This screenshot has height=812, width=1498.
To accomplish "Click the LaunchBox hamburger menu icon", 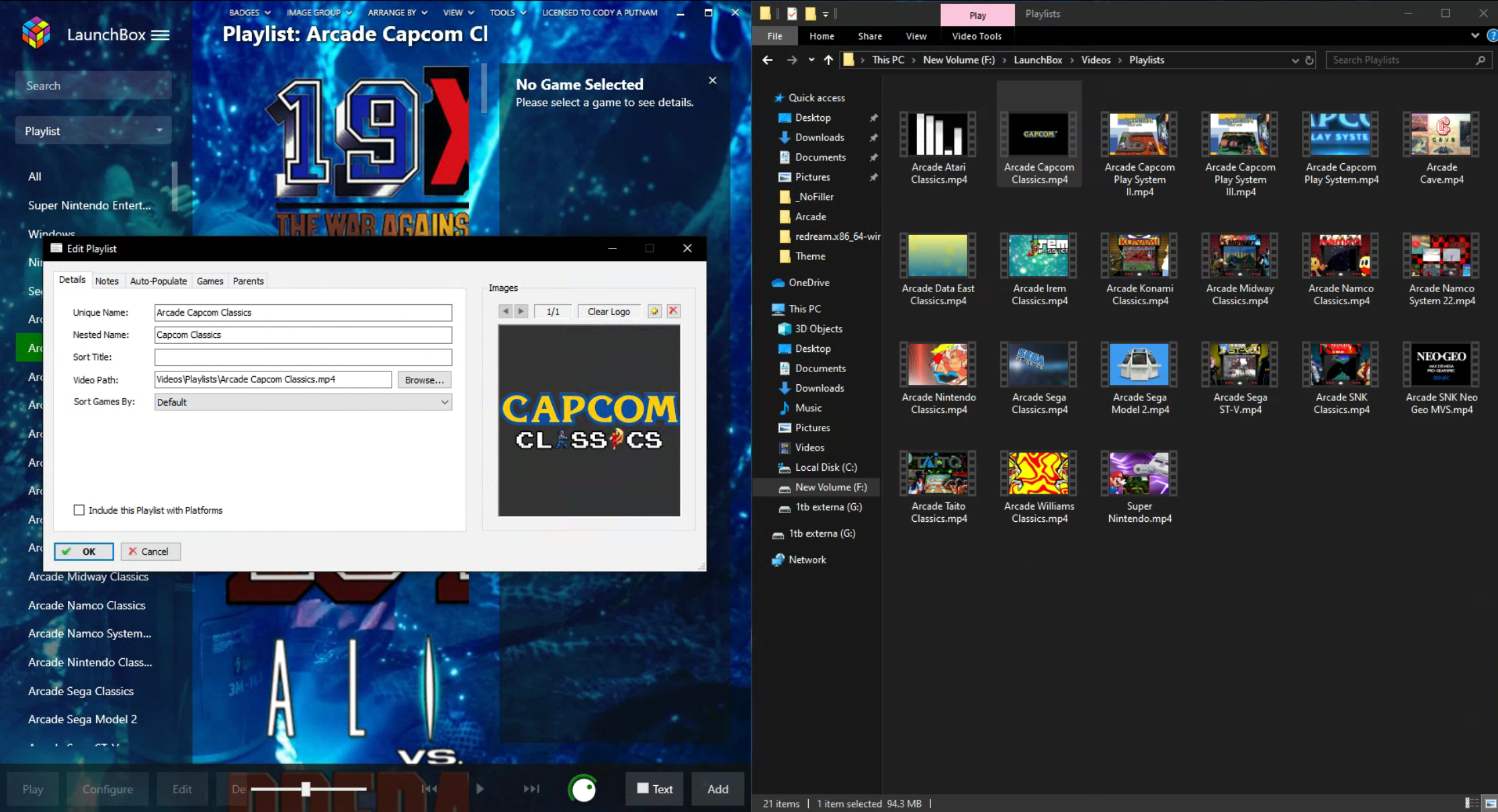I will click(160, 35).
